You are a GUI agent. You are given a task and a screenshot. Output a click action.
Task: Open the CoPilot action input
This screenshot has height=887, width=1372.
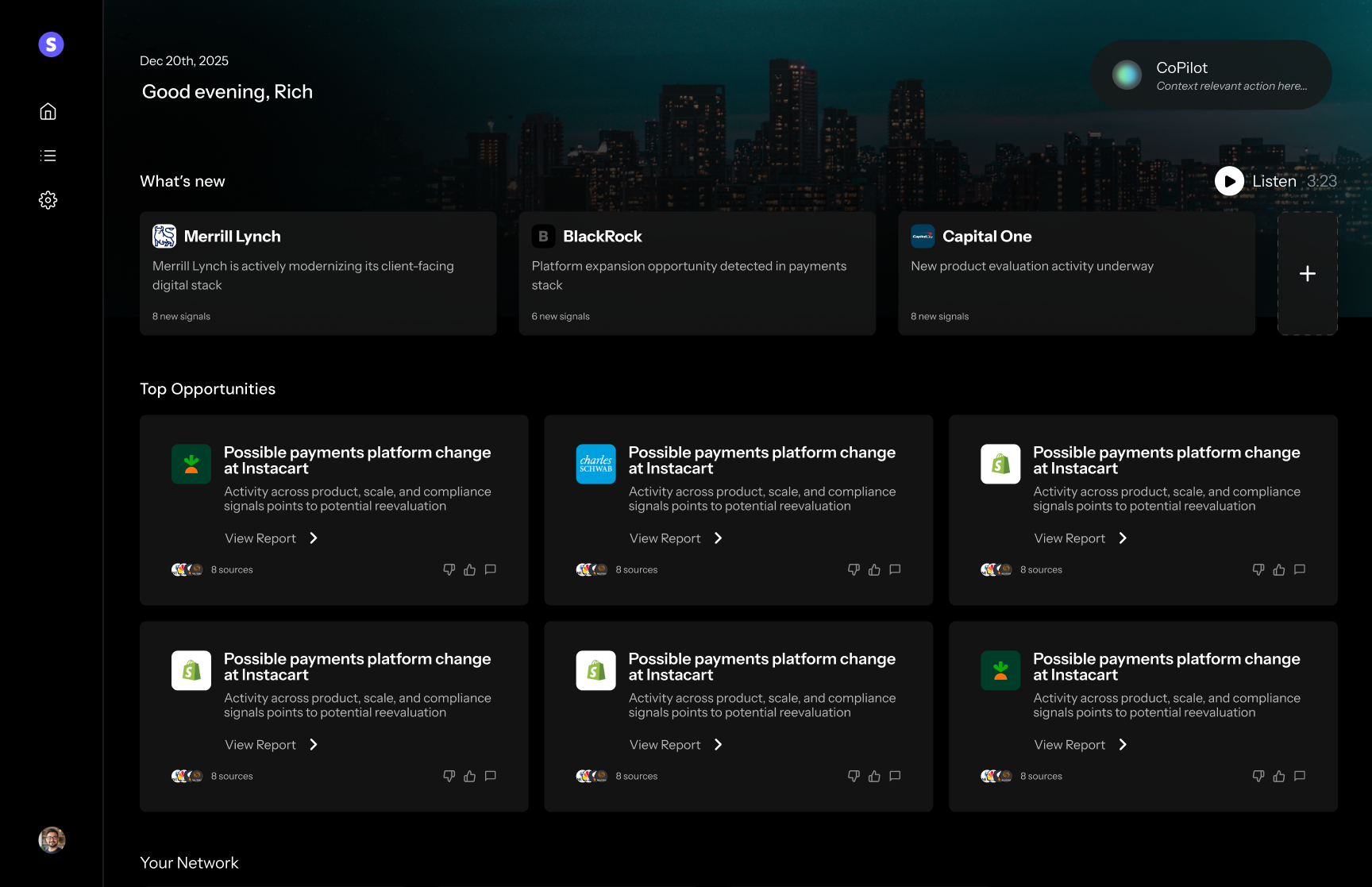point(1211,75)
